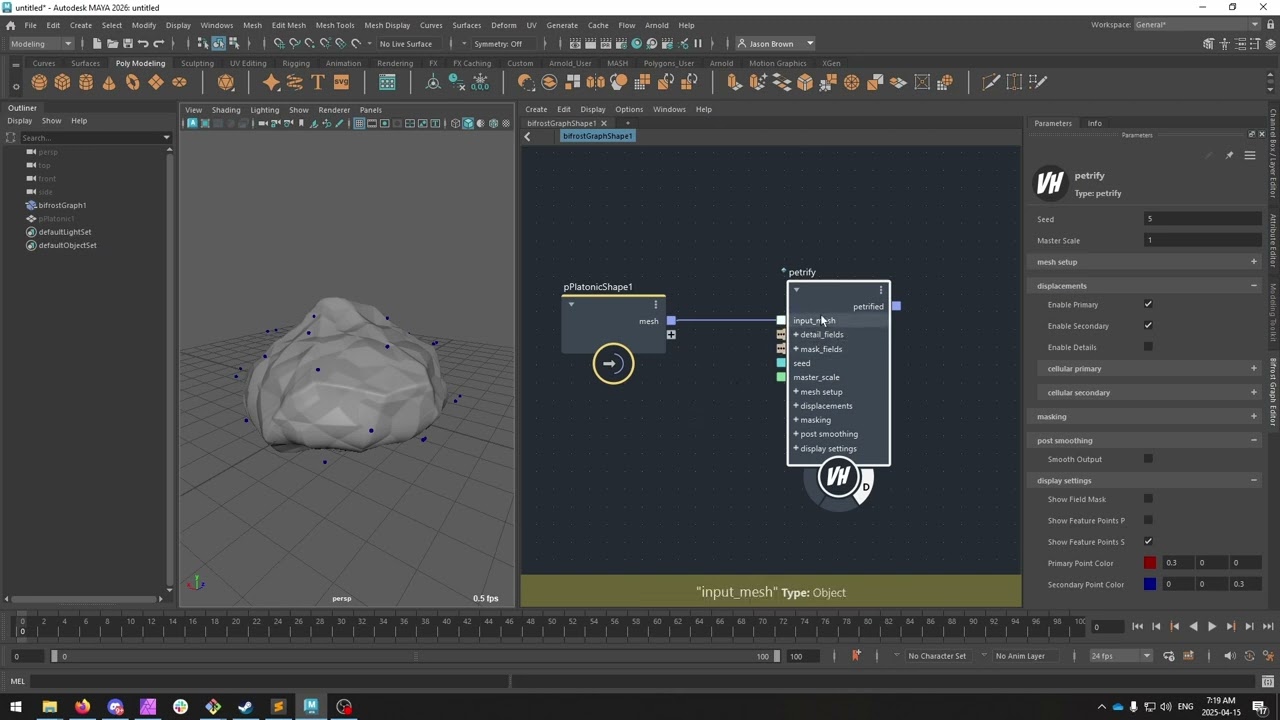The image size is (1280, 720).
Task: Open the viewport Shading menu
Action: pyautogui.click(x=226, y=110)
